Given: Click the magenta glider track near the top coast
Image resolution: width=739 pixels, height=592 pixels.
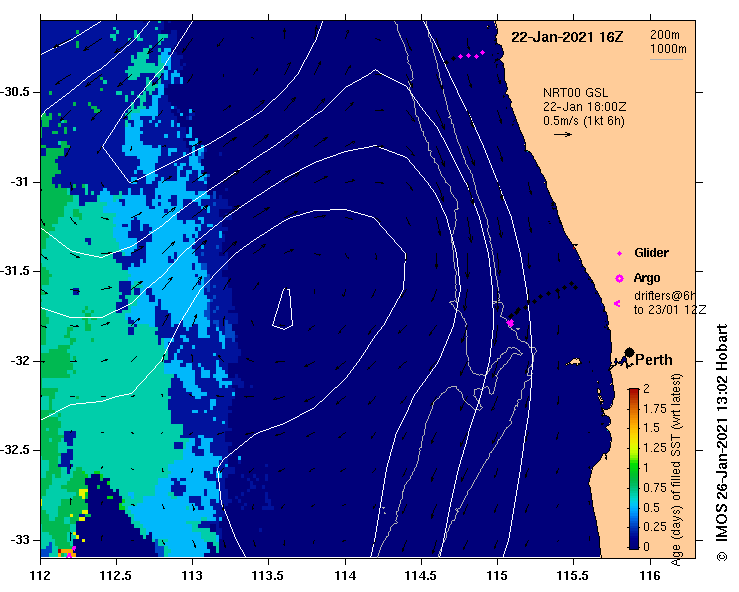Looking at the screenshot, I should coord(471,55).
